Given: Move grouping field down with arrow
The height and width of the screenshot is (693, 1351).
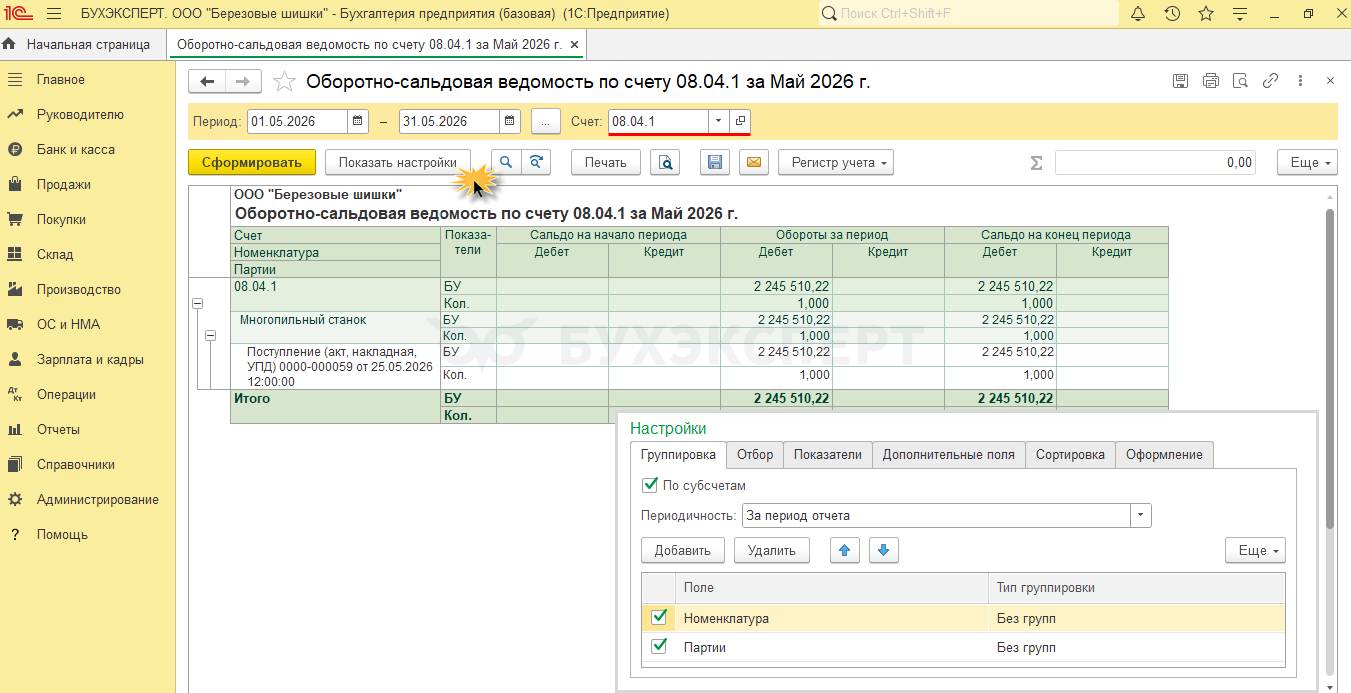Looking at the screenshot, I should [x=885, y=550].
